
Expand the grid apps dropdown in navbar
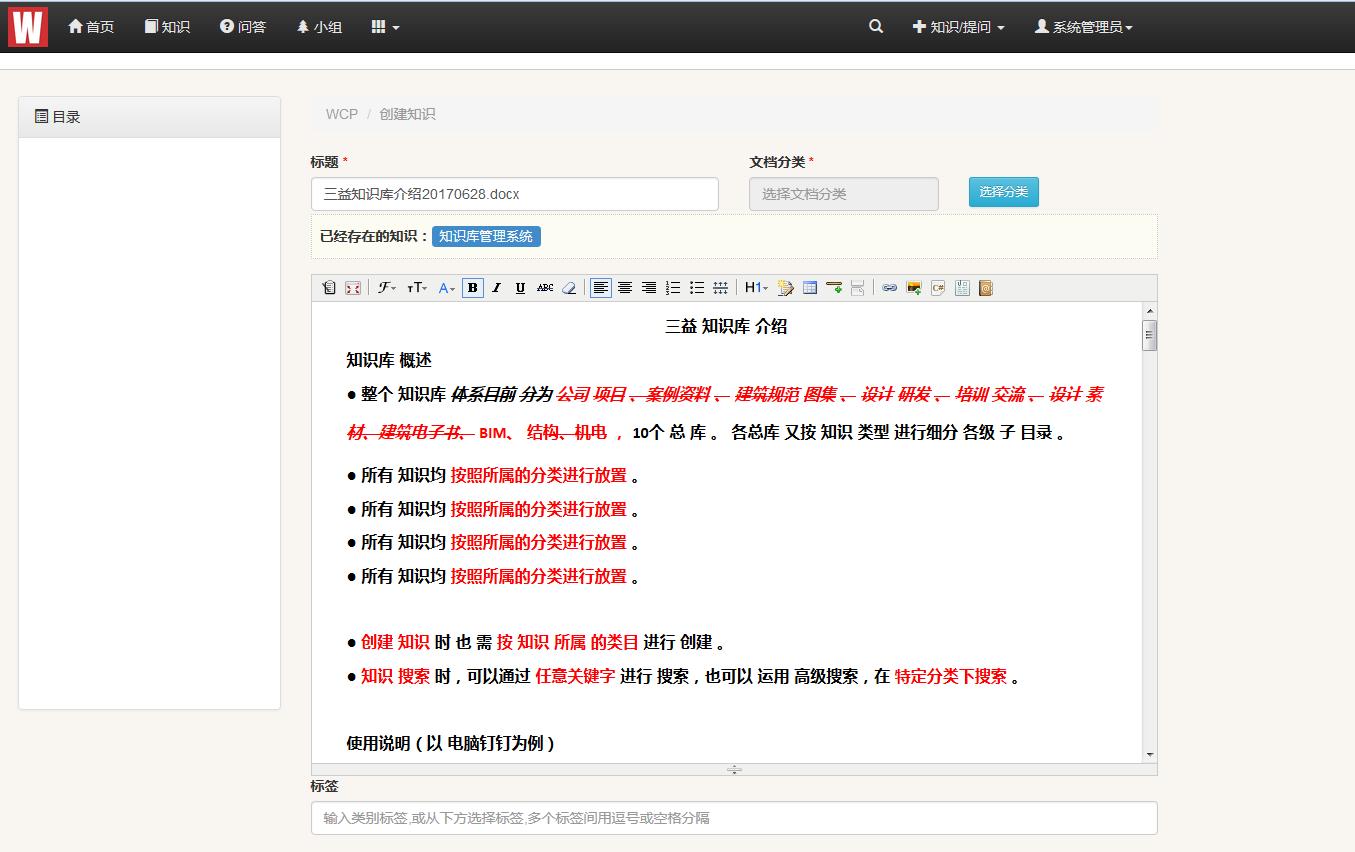click(385, 27)
